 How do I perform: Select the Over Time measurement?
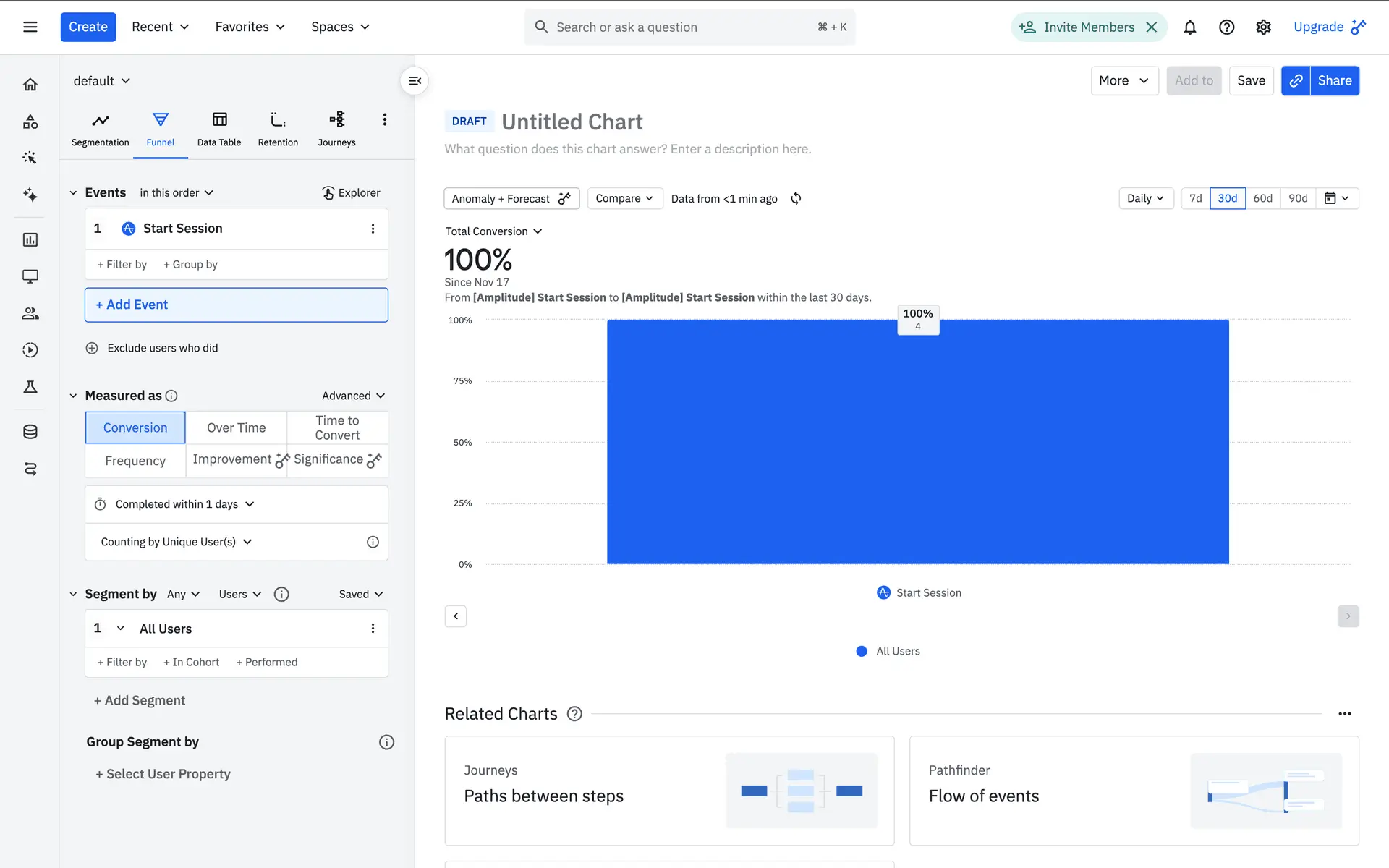pos(236,427)
